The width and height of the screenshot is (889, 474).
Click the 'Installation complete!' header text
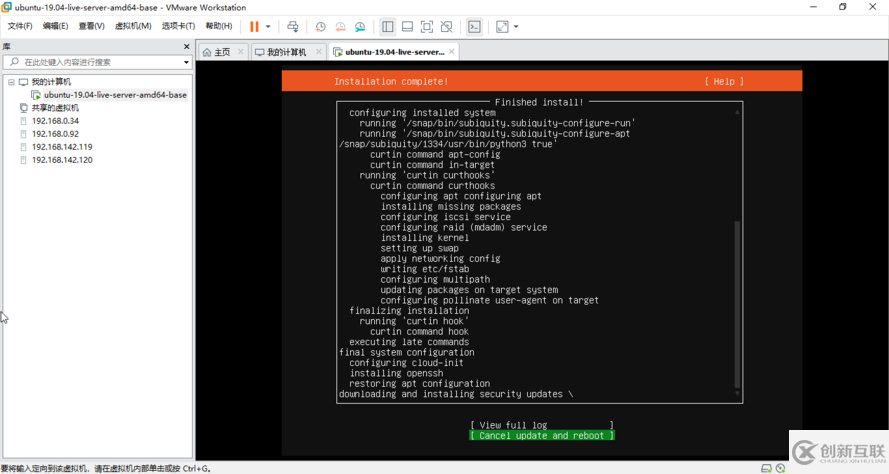pyautogui.click(x=391, y=82)
